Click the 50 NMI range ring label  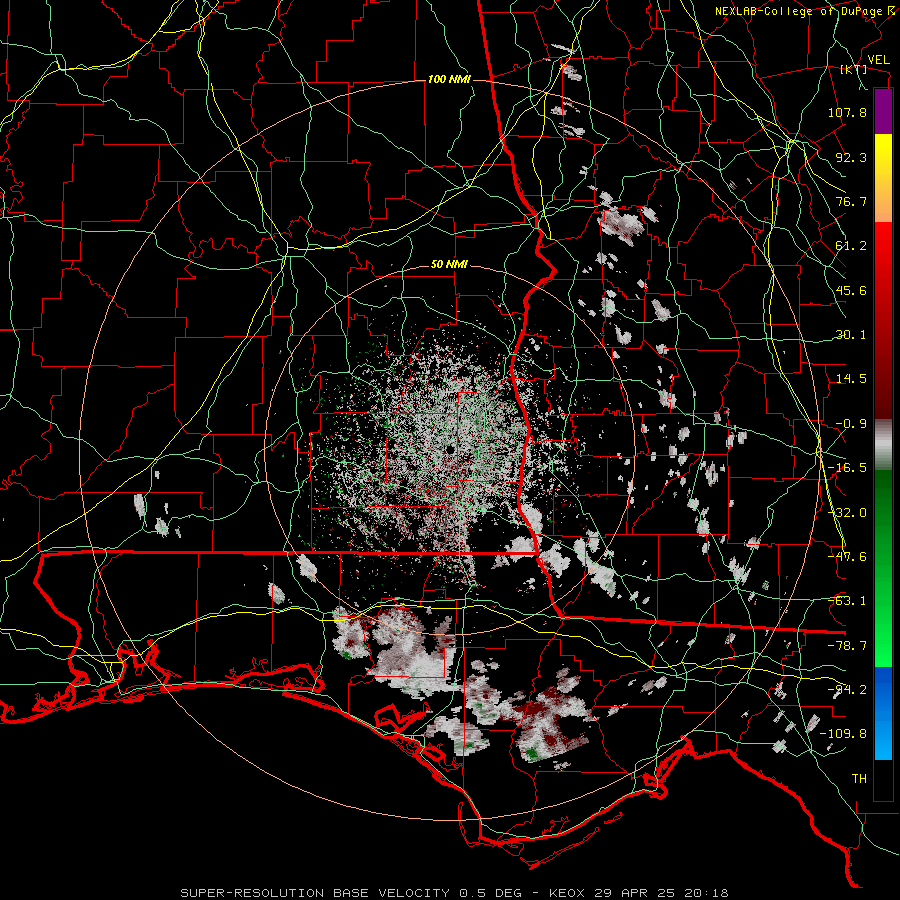449,265
